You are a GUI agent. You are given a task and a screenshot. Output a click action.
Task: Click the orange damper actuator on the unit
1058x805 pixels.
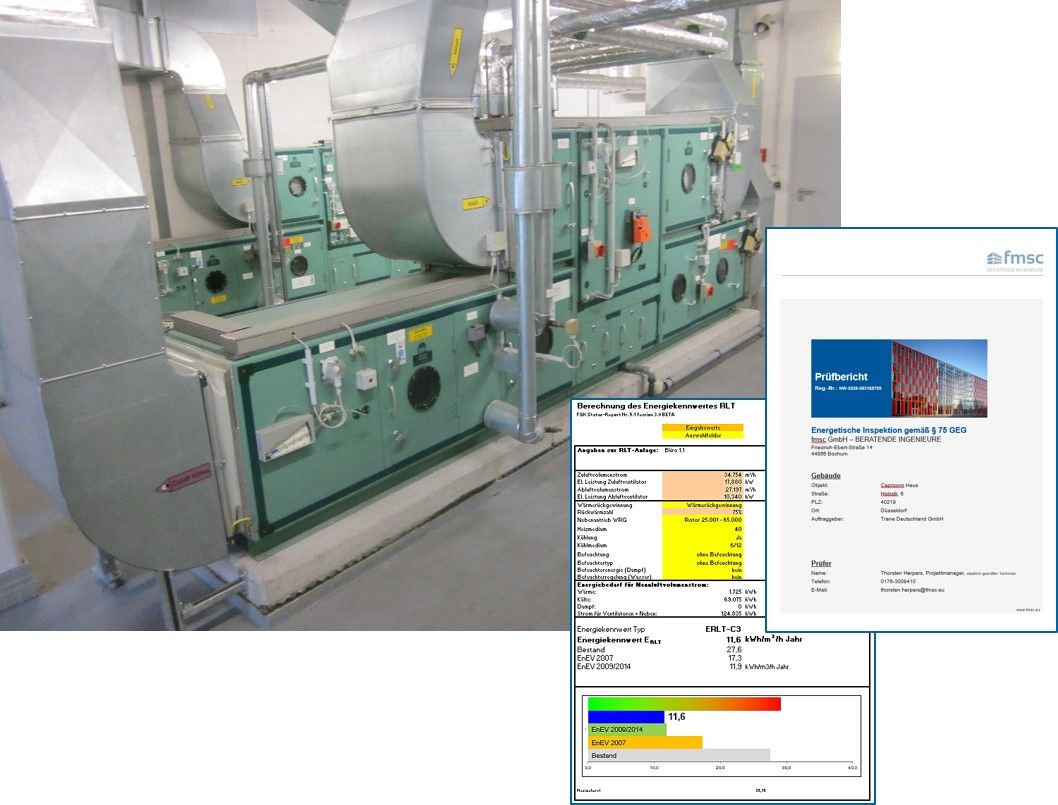640,227
